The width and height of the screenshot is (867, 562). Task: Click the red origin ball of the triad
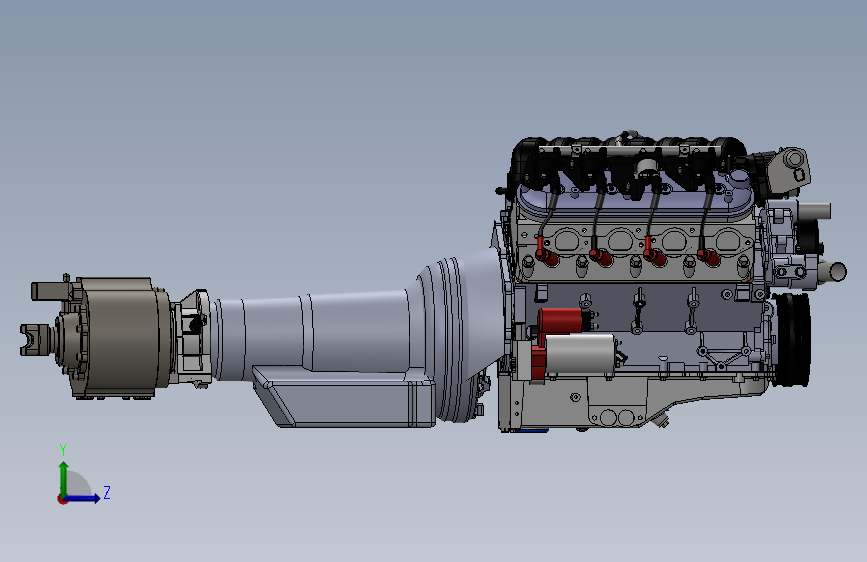[x=62, y=499]
